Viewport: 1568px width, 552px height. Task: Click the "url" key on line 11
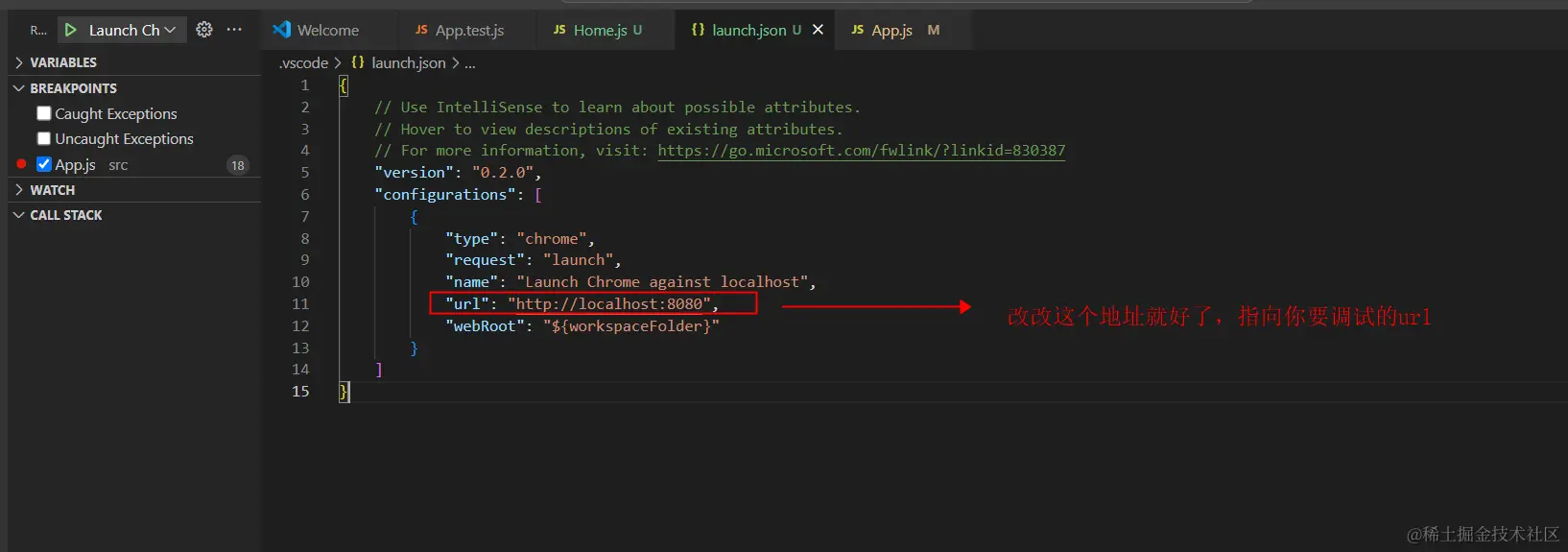pos(467,303)
